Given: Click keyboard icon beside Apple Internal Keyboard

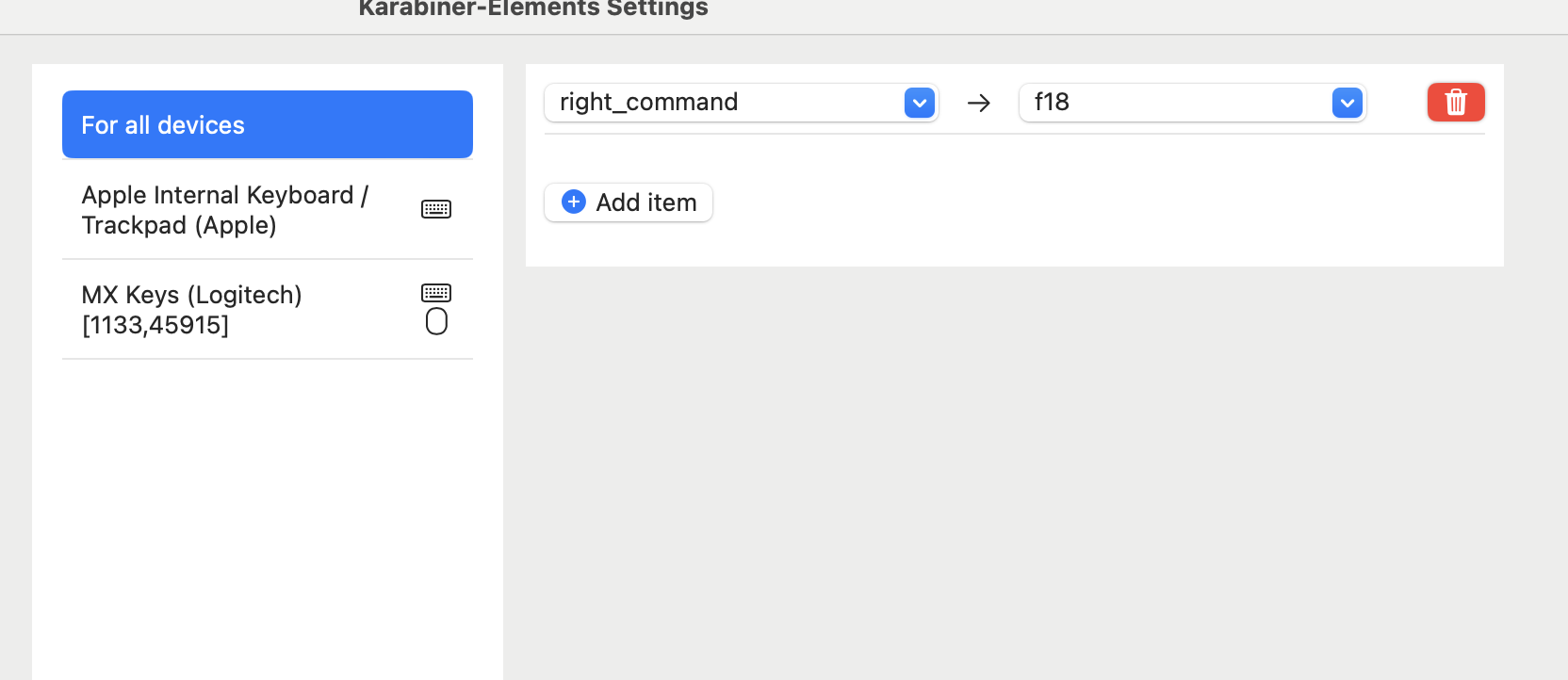Looking at the screenshot, I should [x=436, y=209].
